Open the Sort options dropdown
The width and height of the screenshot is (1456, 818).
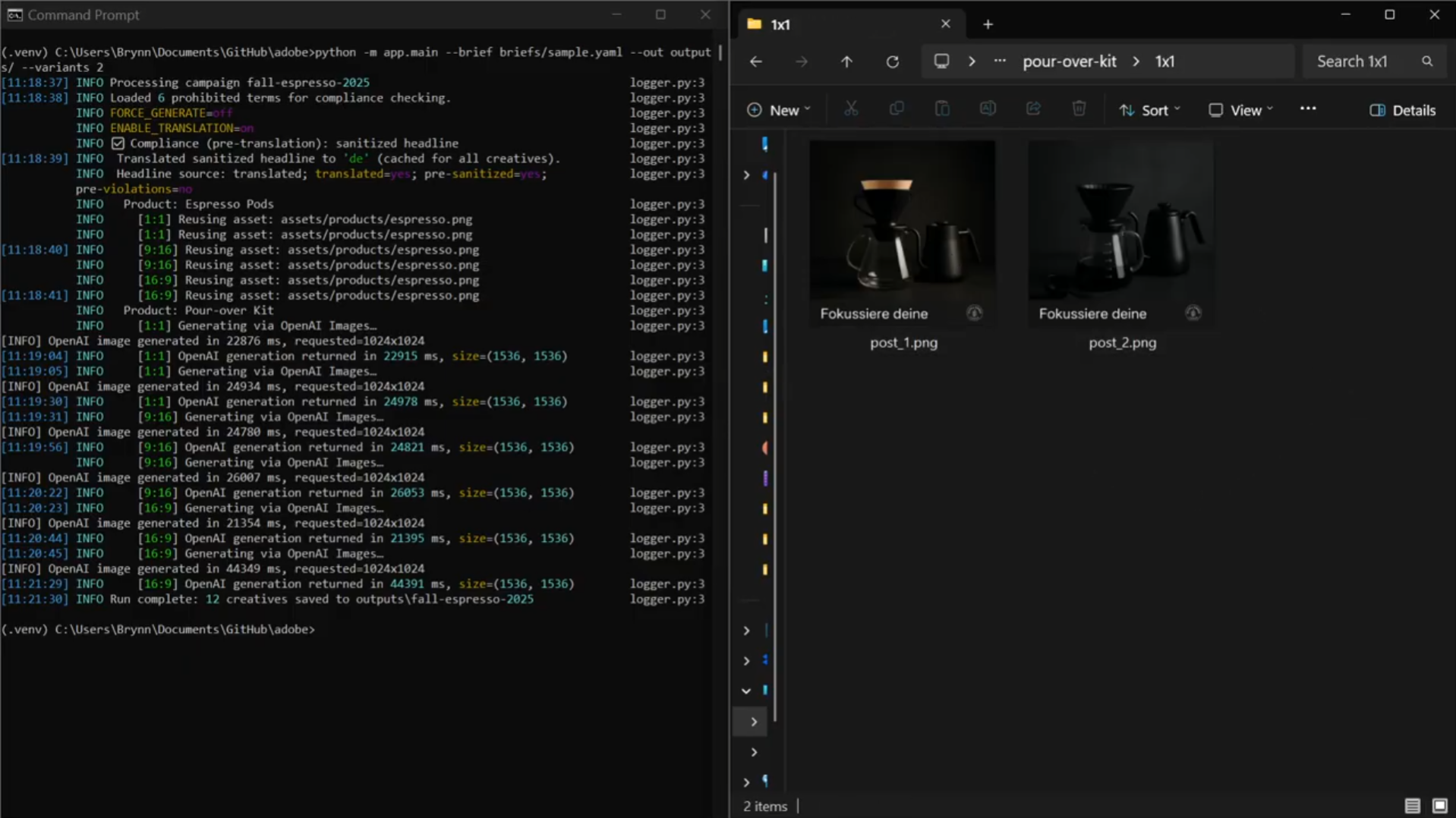click(1150, 110)
